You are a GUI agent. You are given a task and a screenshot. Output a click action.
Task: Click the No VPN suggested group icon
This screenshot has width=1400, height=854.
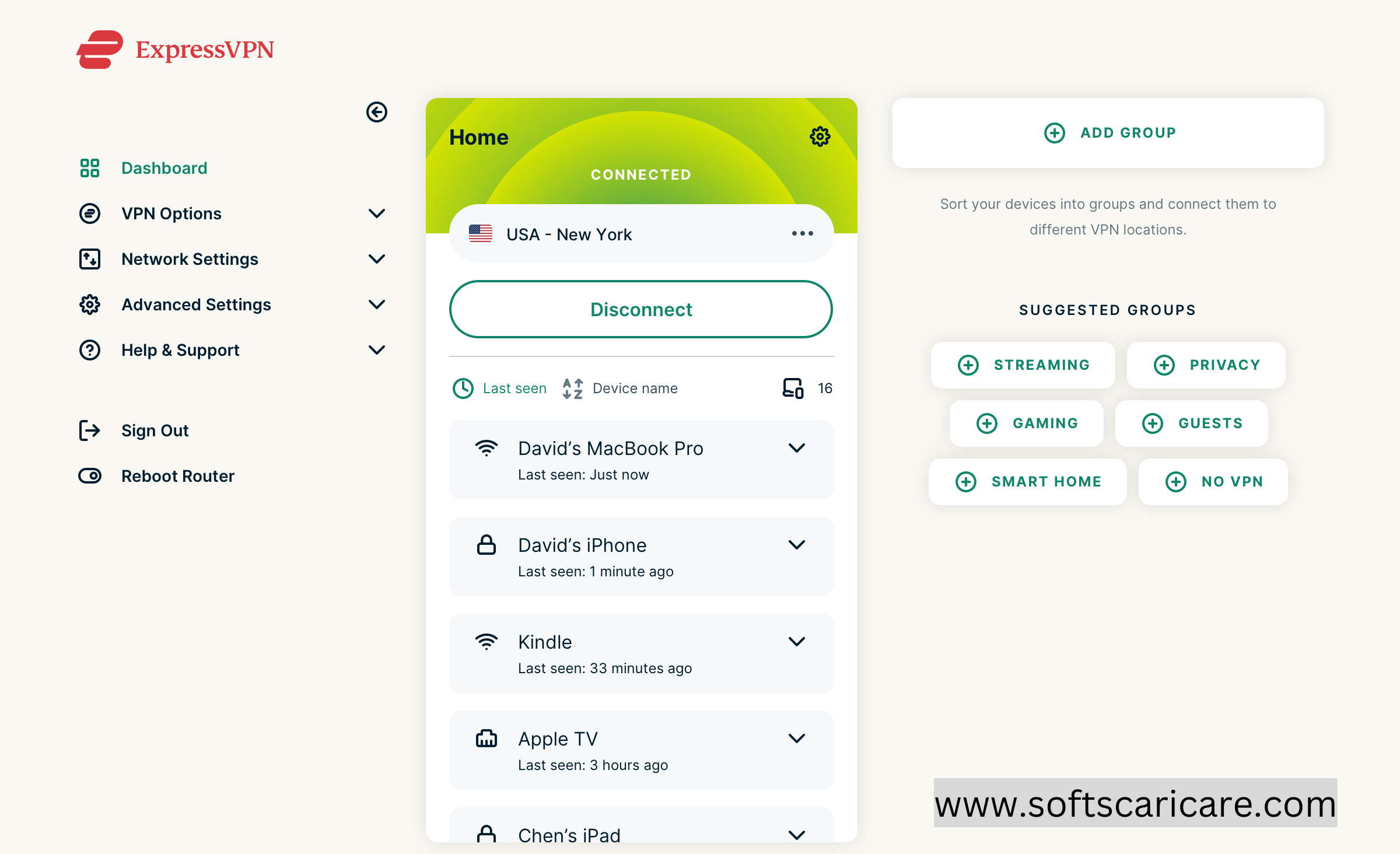coord(1176,480)
